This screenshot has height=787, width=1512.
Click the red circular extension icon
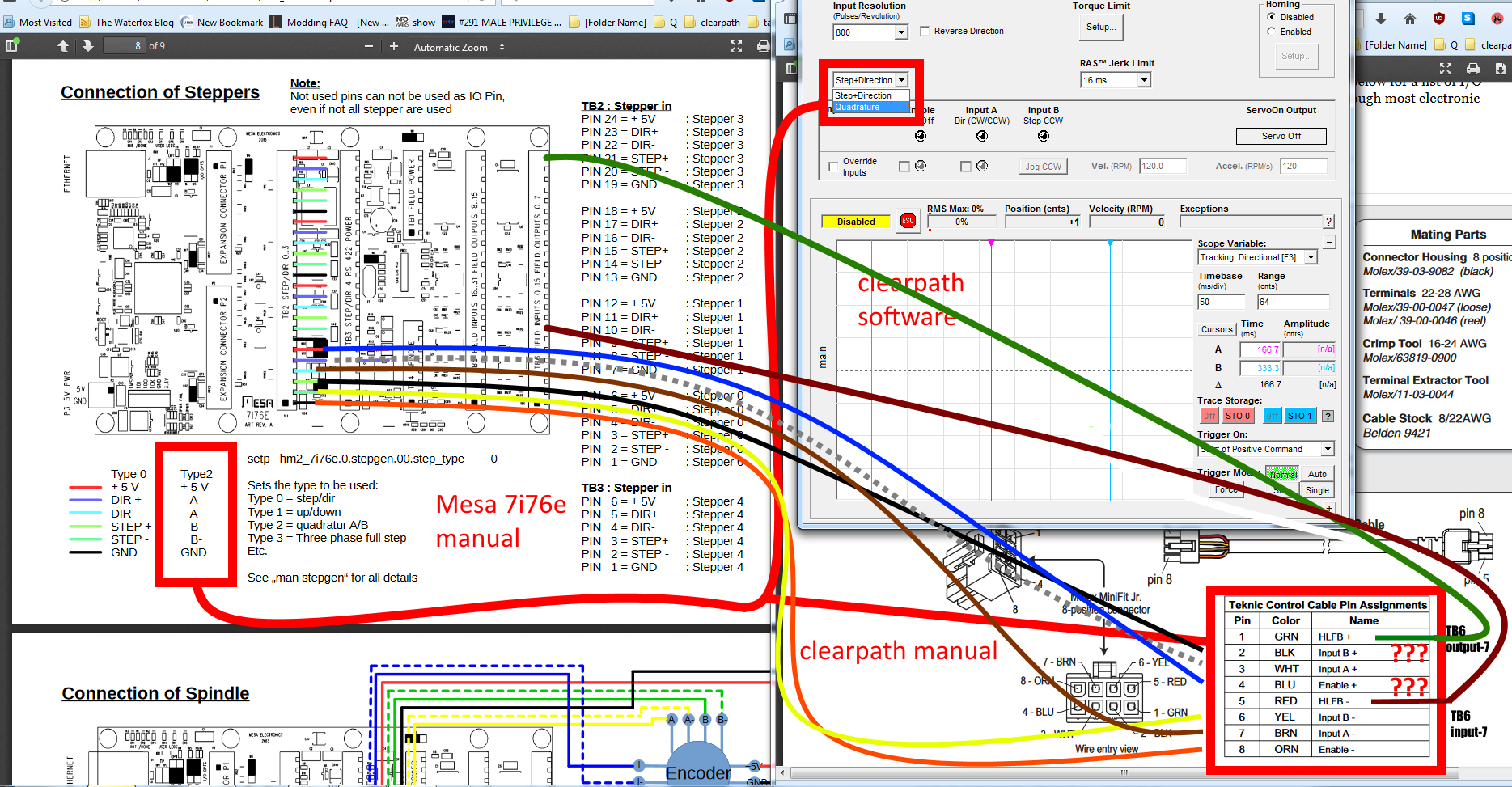click(1497, 19)
